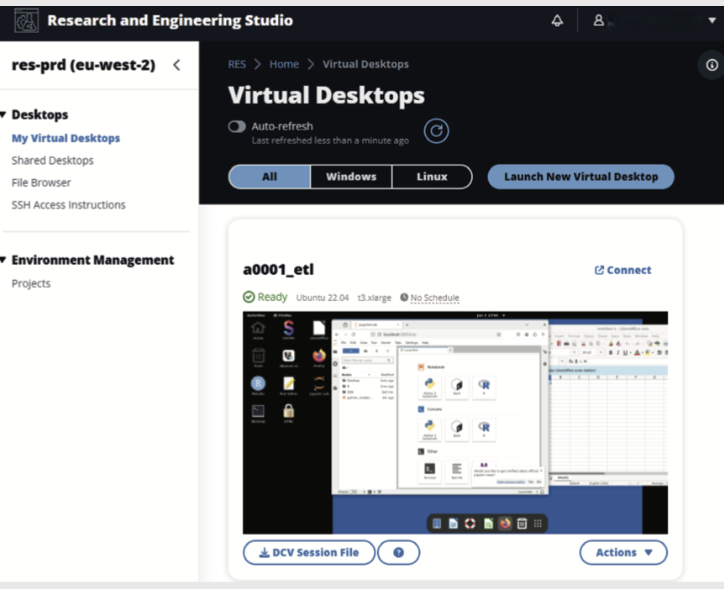Select the Linux filter segment
Image resolution: width=724 pixels, height=589 pixels.
pos(432,177)
